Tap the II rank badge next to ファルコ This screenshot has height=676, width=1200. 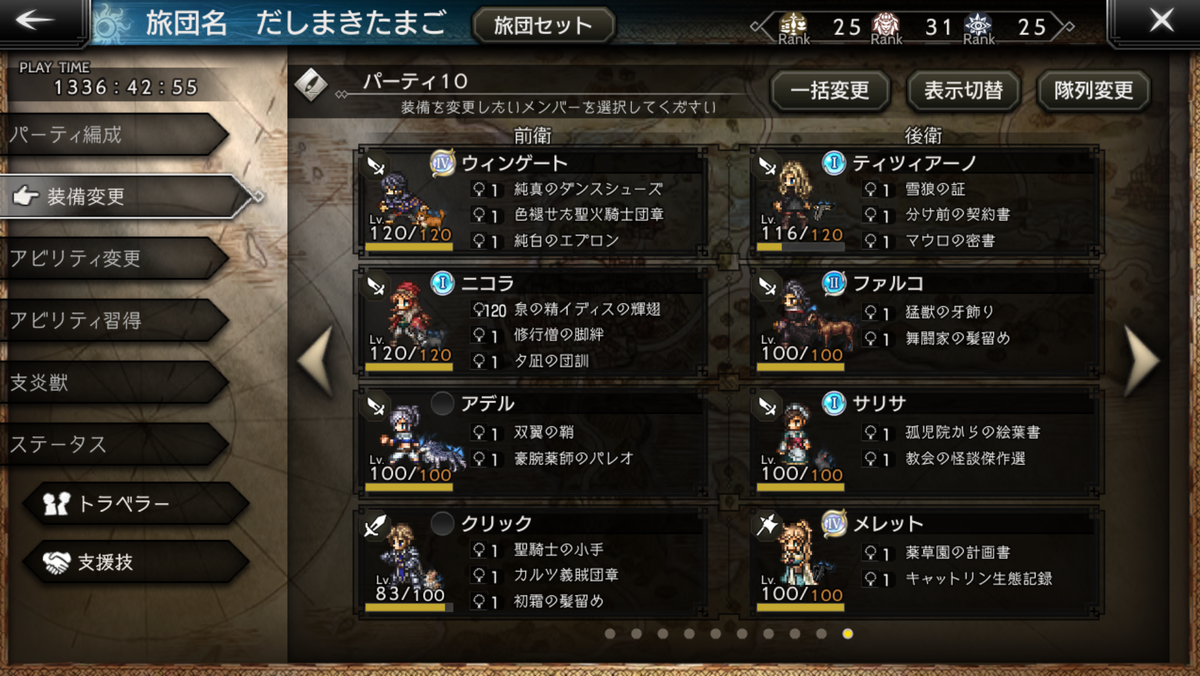834,283
